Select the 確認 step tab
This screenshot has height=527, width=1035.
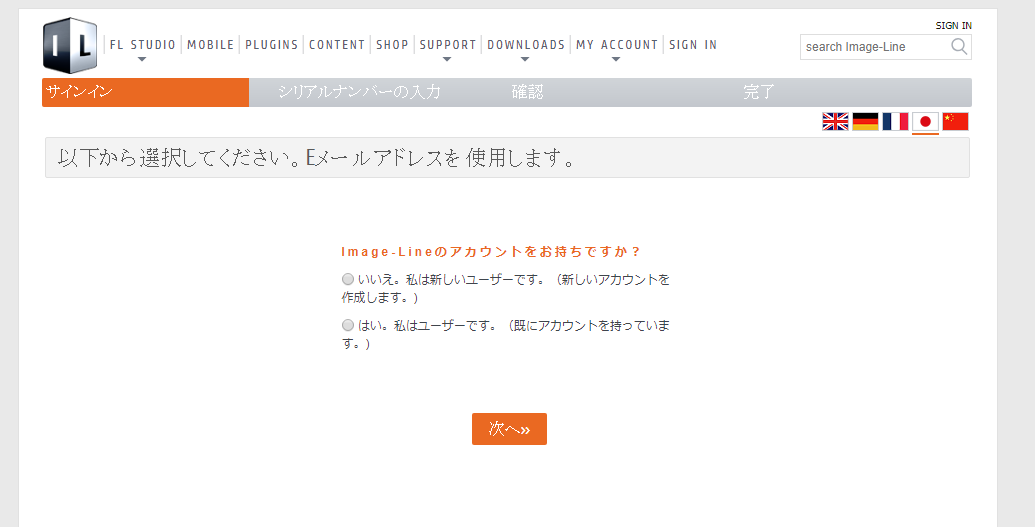coord(527,92)
